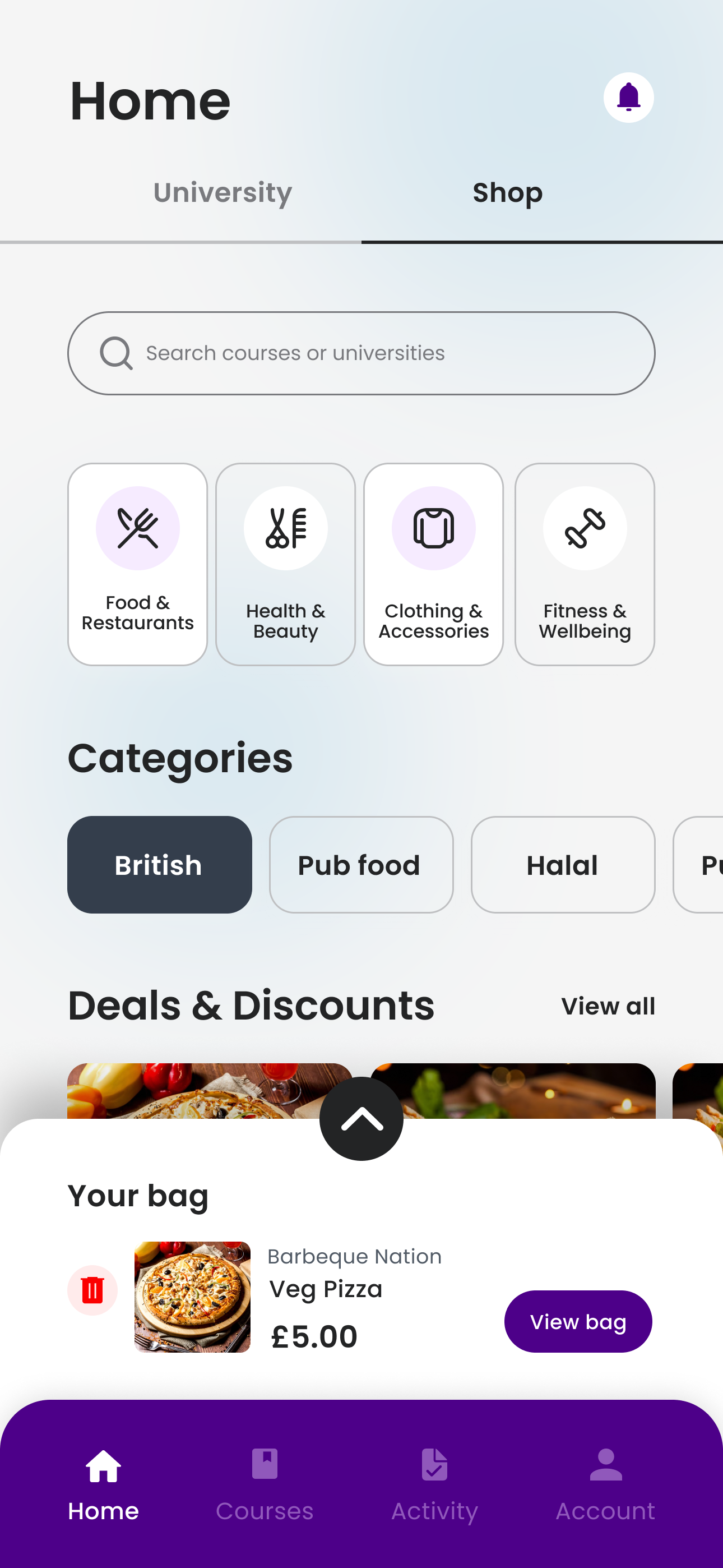Select Health & Beauty scissors icon
723x1568 pixels.
(285, 528)
